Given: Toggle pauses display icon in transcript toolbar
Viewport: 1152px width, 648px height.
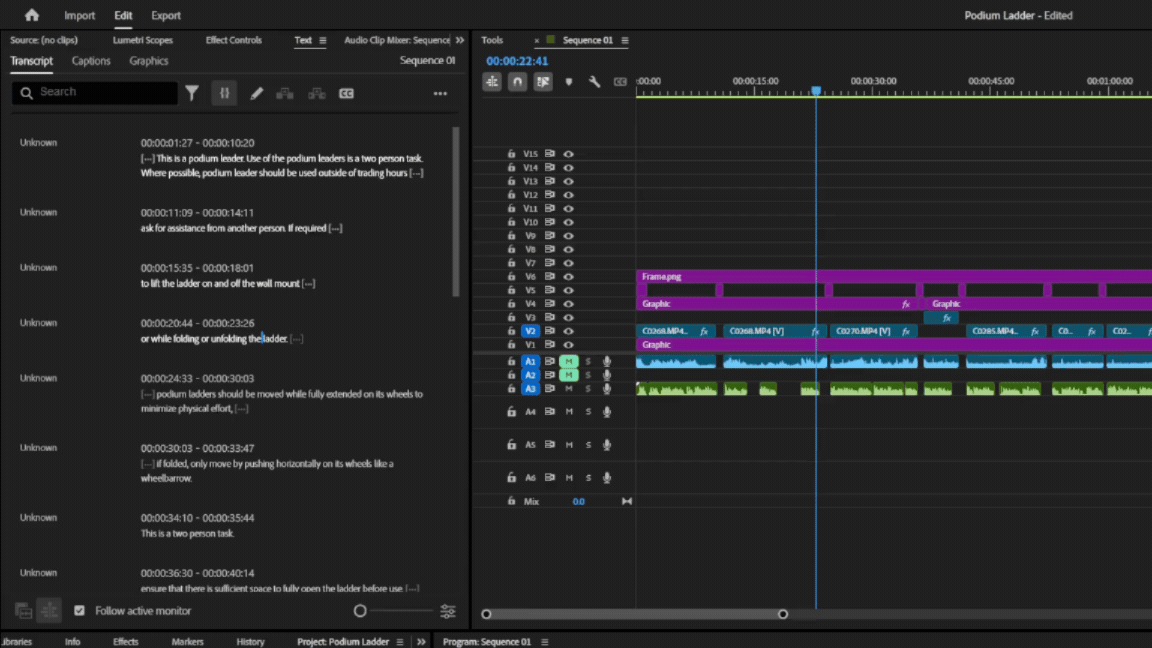Looking at the screenshot, I should coord(224,93).
